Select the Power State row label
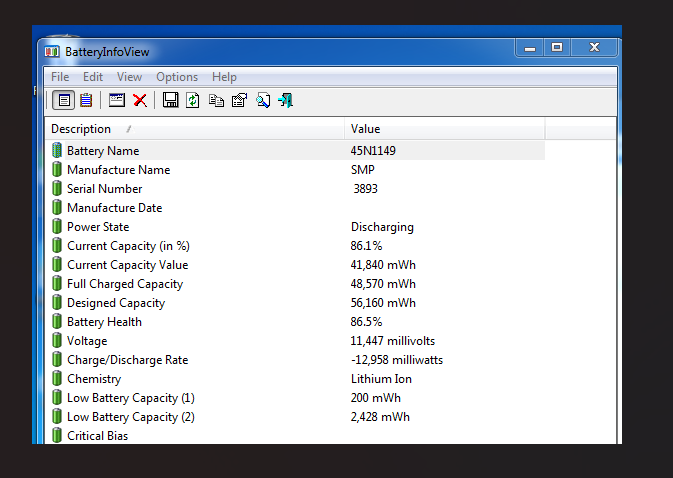 pos(98,227)
